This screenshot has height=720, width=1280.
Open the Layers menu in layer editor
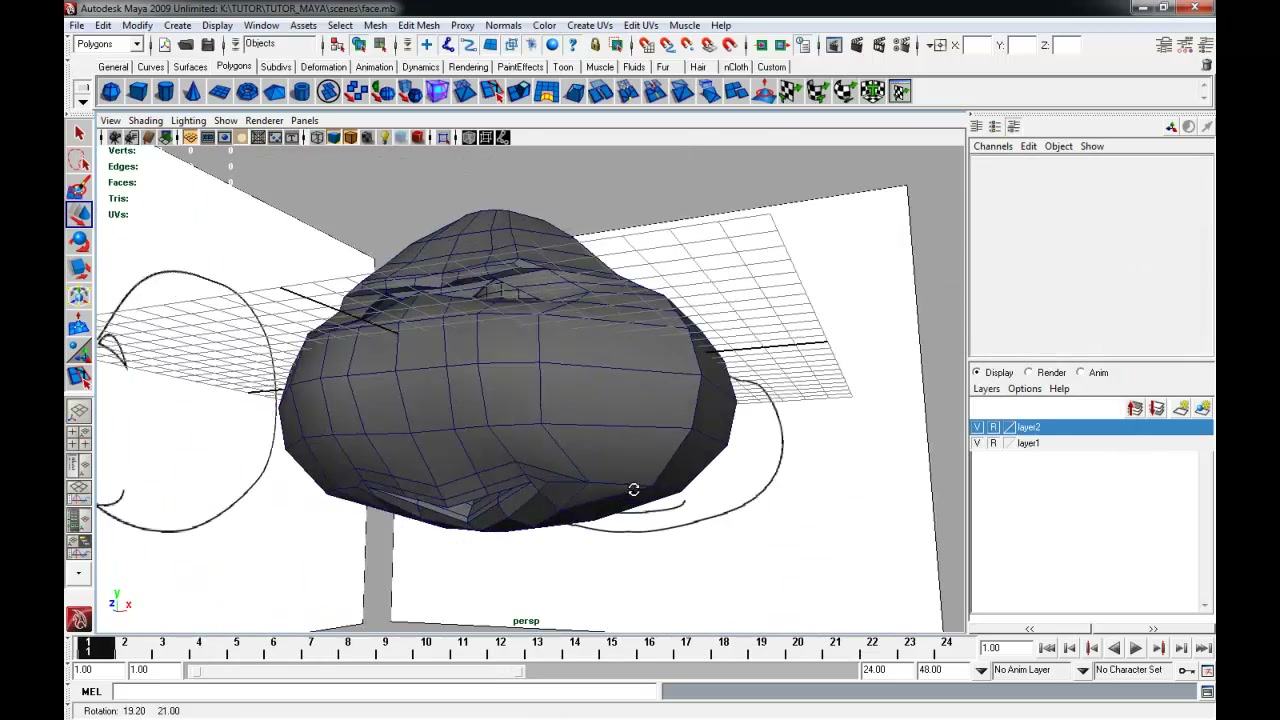click(986, 389)
